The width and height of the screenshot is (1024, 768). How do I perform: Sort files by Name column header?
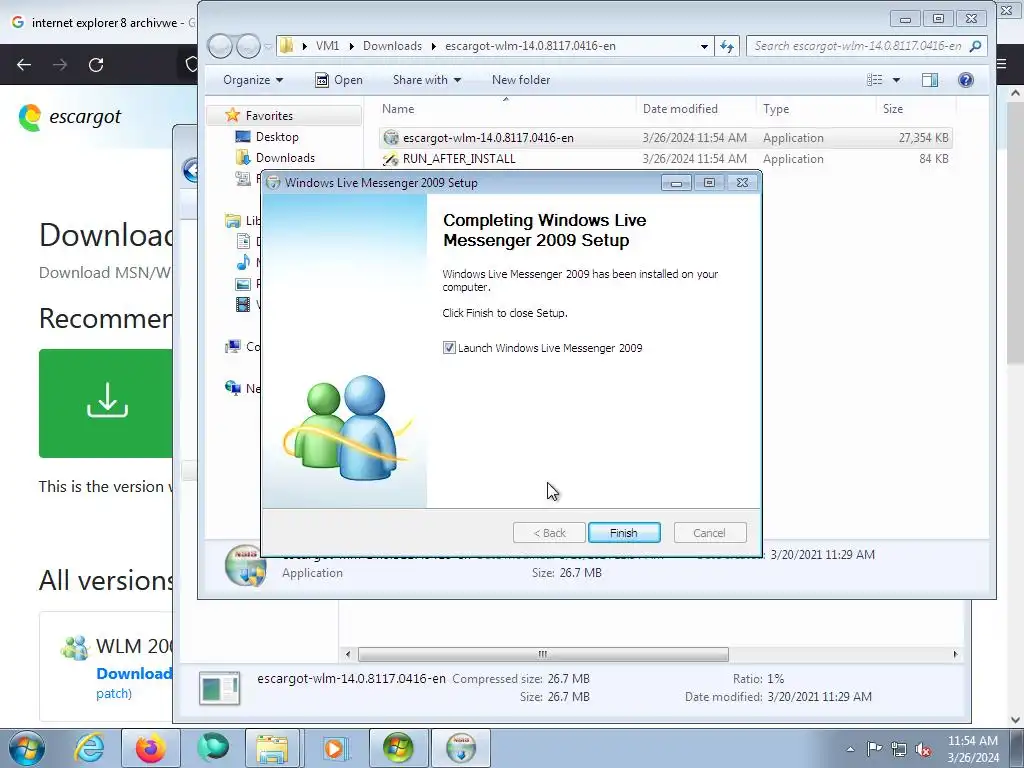398,109
